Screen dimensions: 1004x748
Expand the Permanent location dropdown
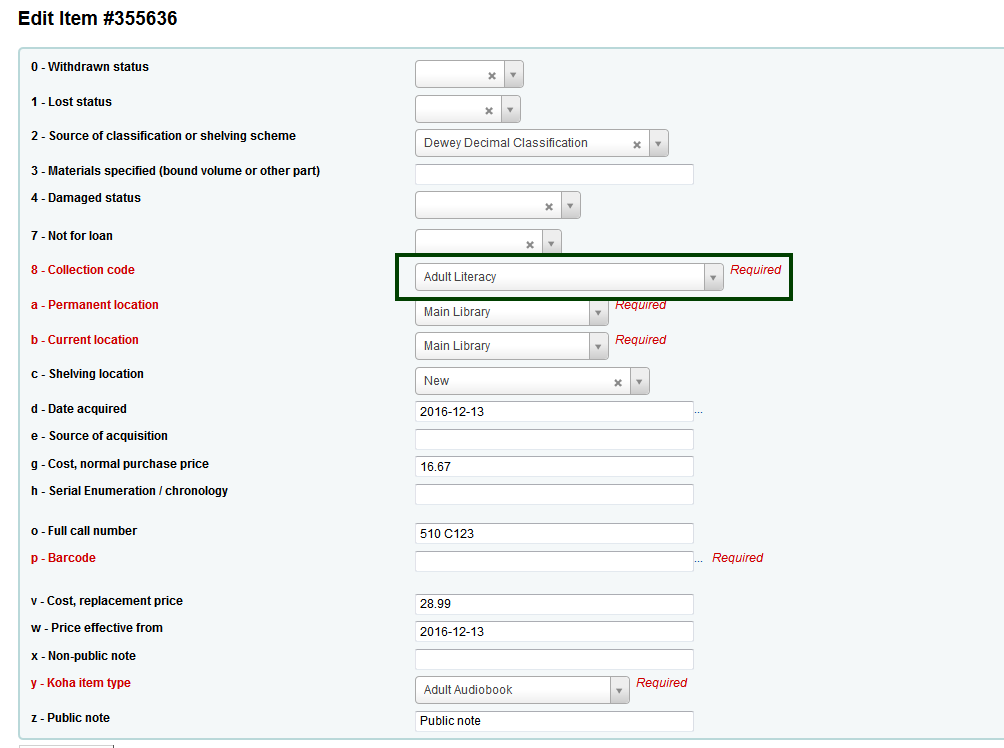[598, 312]
